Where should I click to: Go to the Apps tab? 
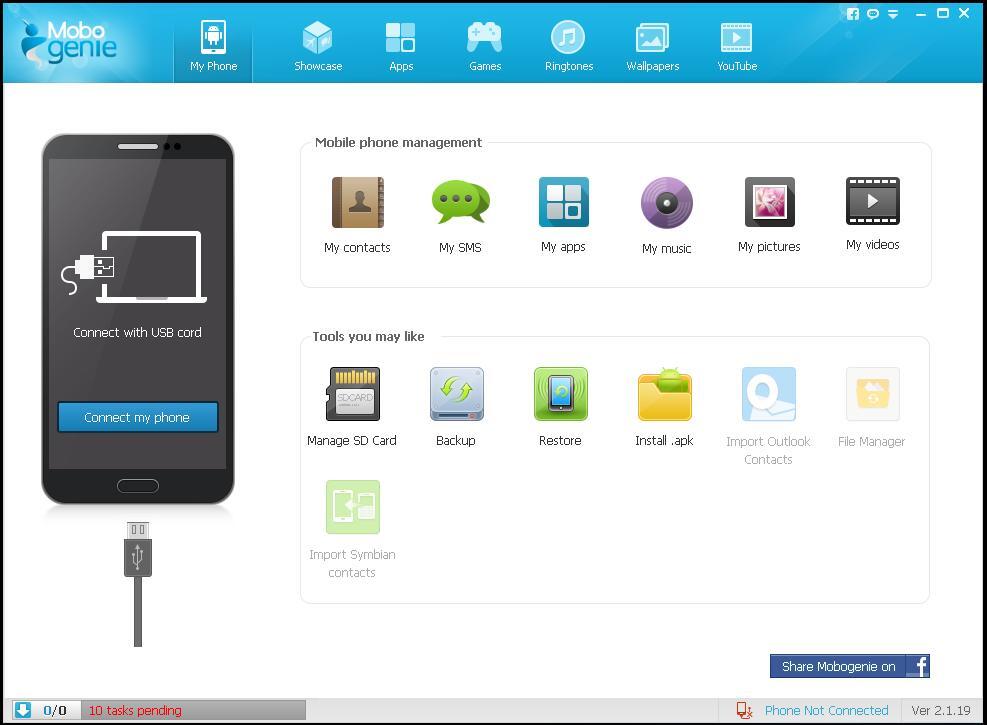coord(400,45)
